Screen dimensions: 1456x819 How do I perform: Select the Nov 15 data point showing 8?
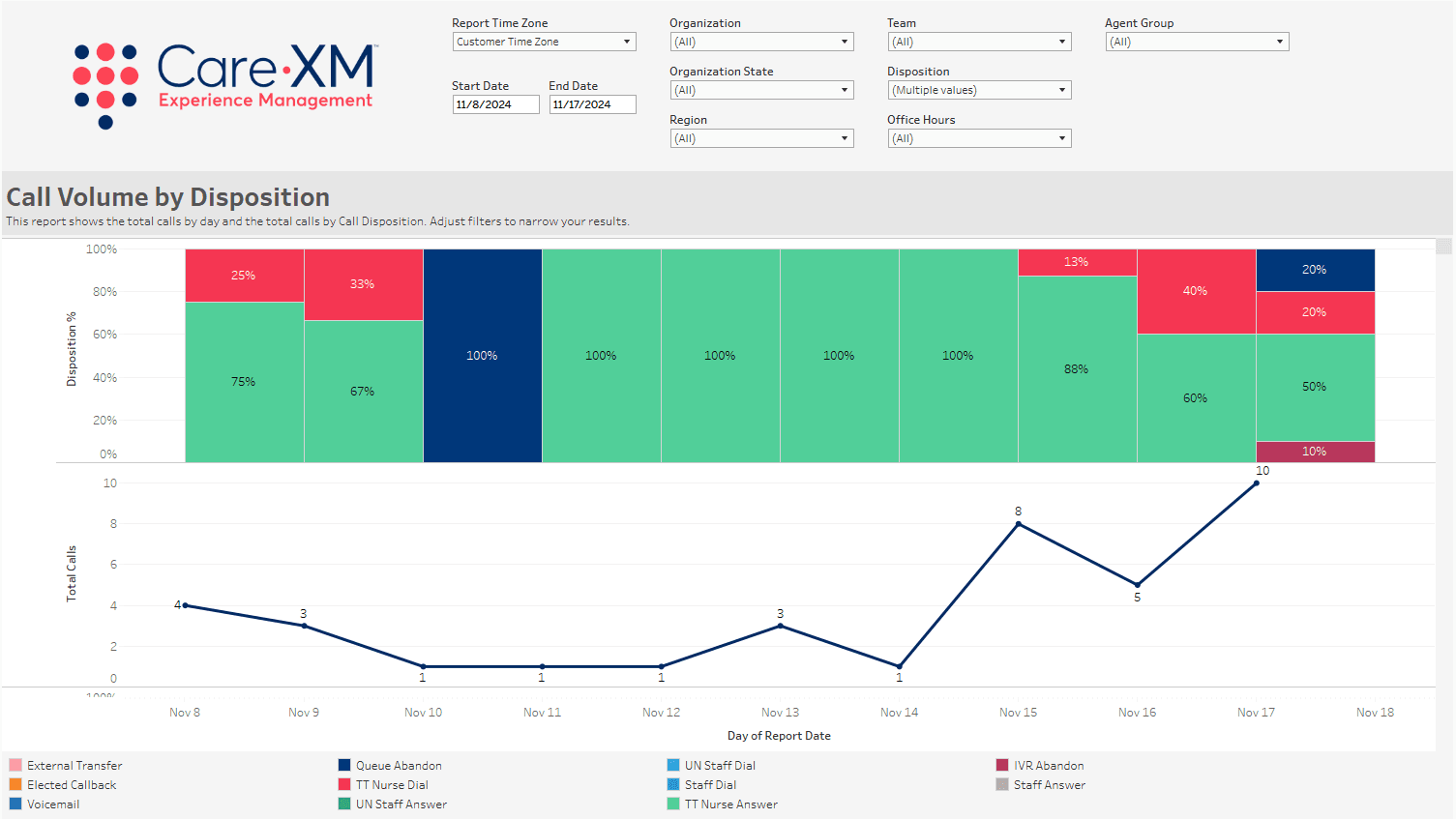pos(1018,524)
